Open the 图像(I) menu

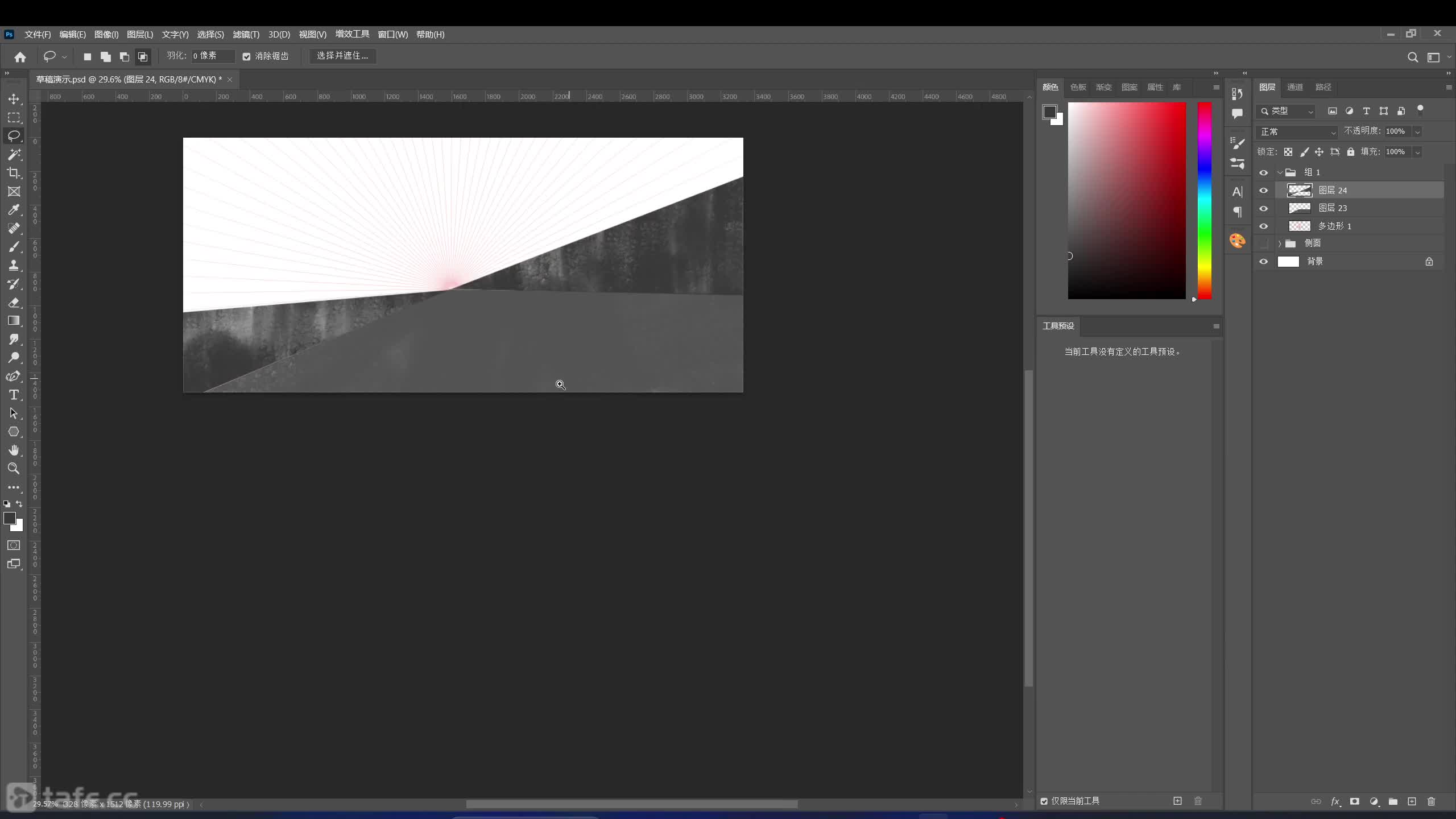[x=106, y=35]
